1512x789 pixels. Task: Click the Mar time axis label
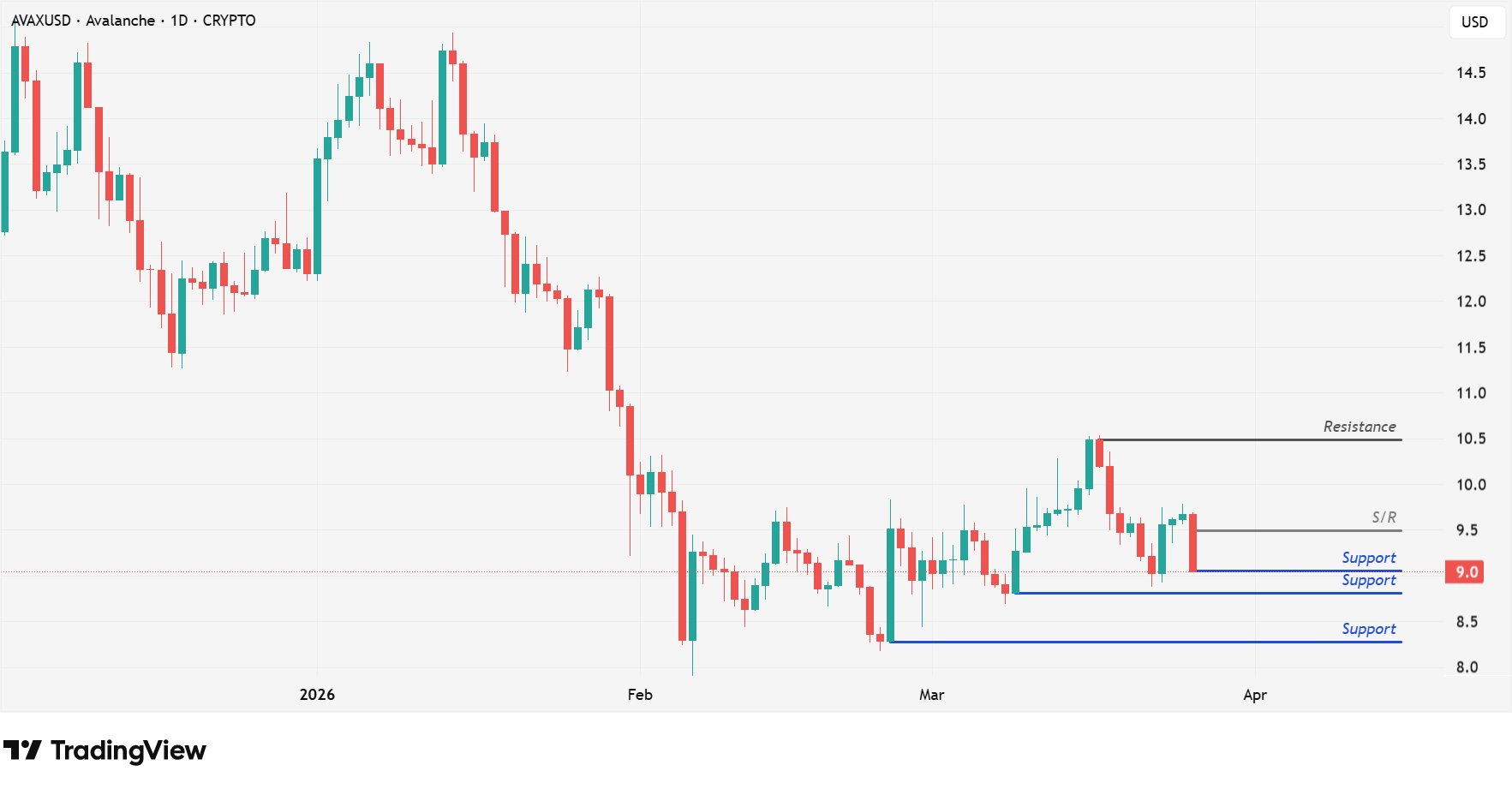[931, 694]
